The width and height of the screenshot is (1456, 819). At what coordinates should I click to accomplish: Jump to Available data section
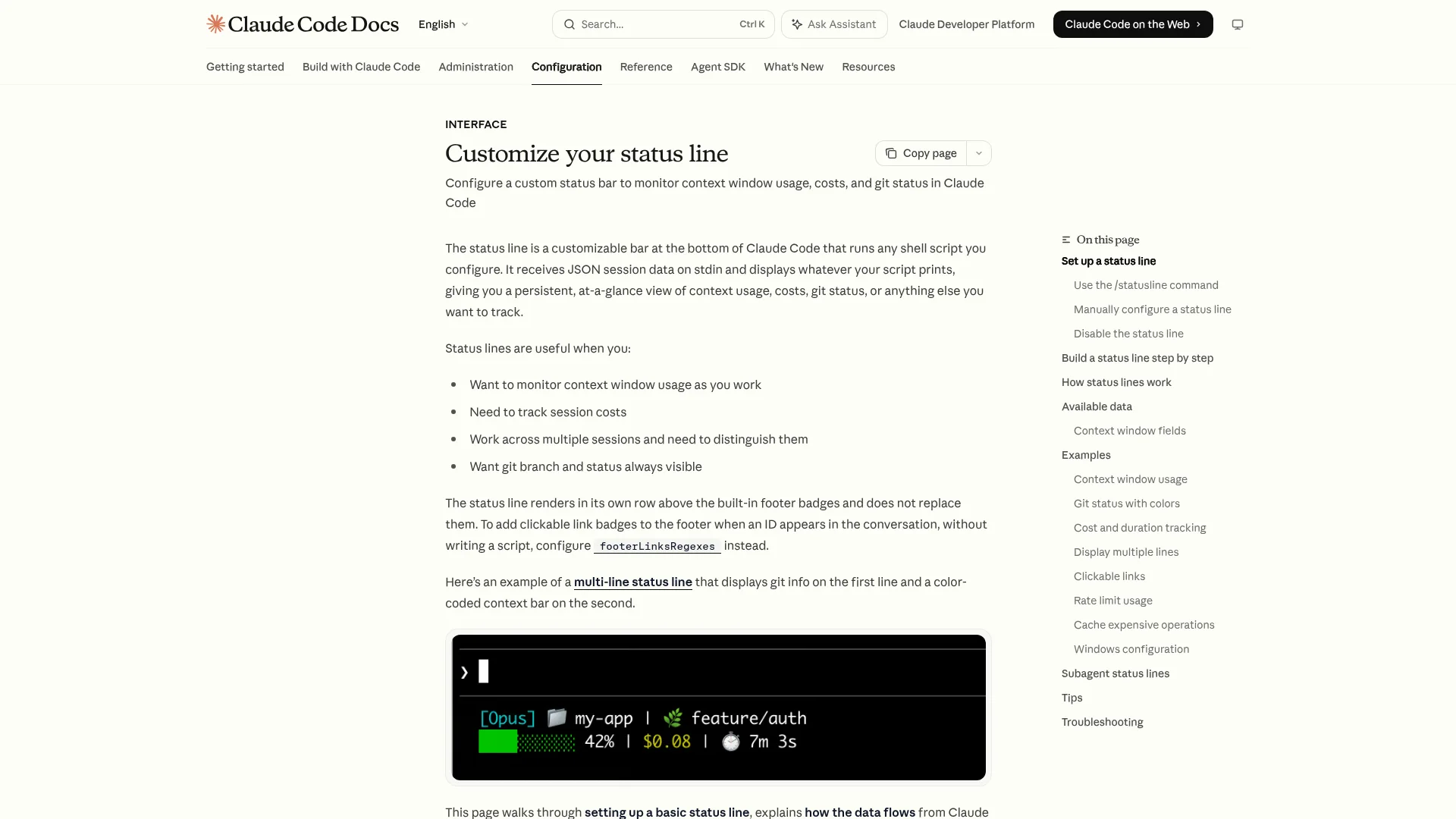pos(1097,406)
